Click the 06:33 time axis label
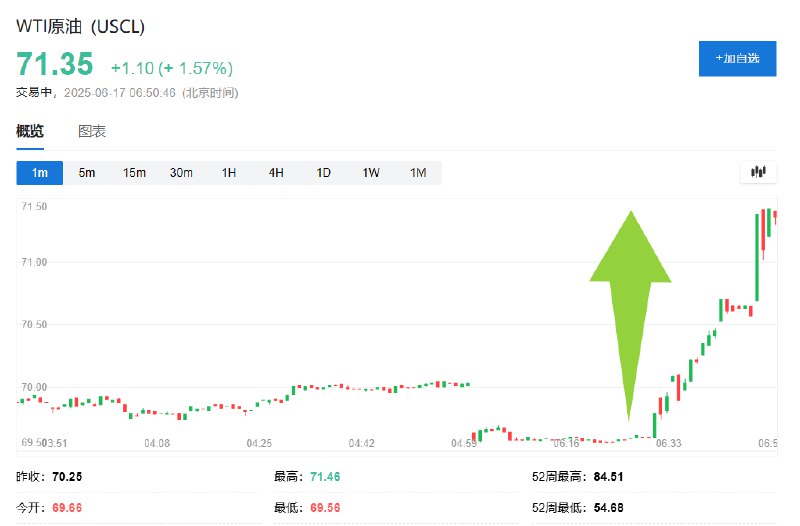The image size is (800, 526). coord(668,443)
